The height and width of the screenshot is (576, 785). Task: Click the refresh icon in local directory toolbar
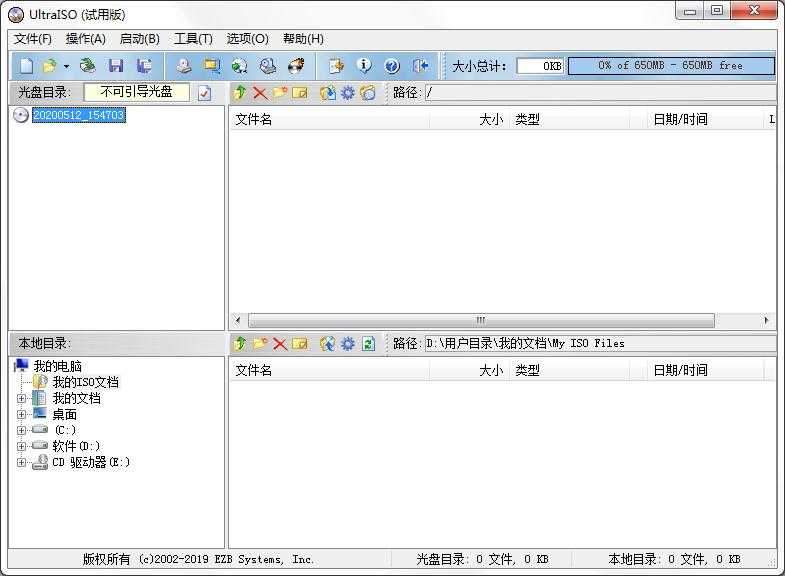pos(368,343)
